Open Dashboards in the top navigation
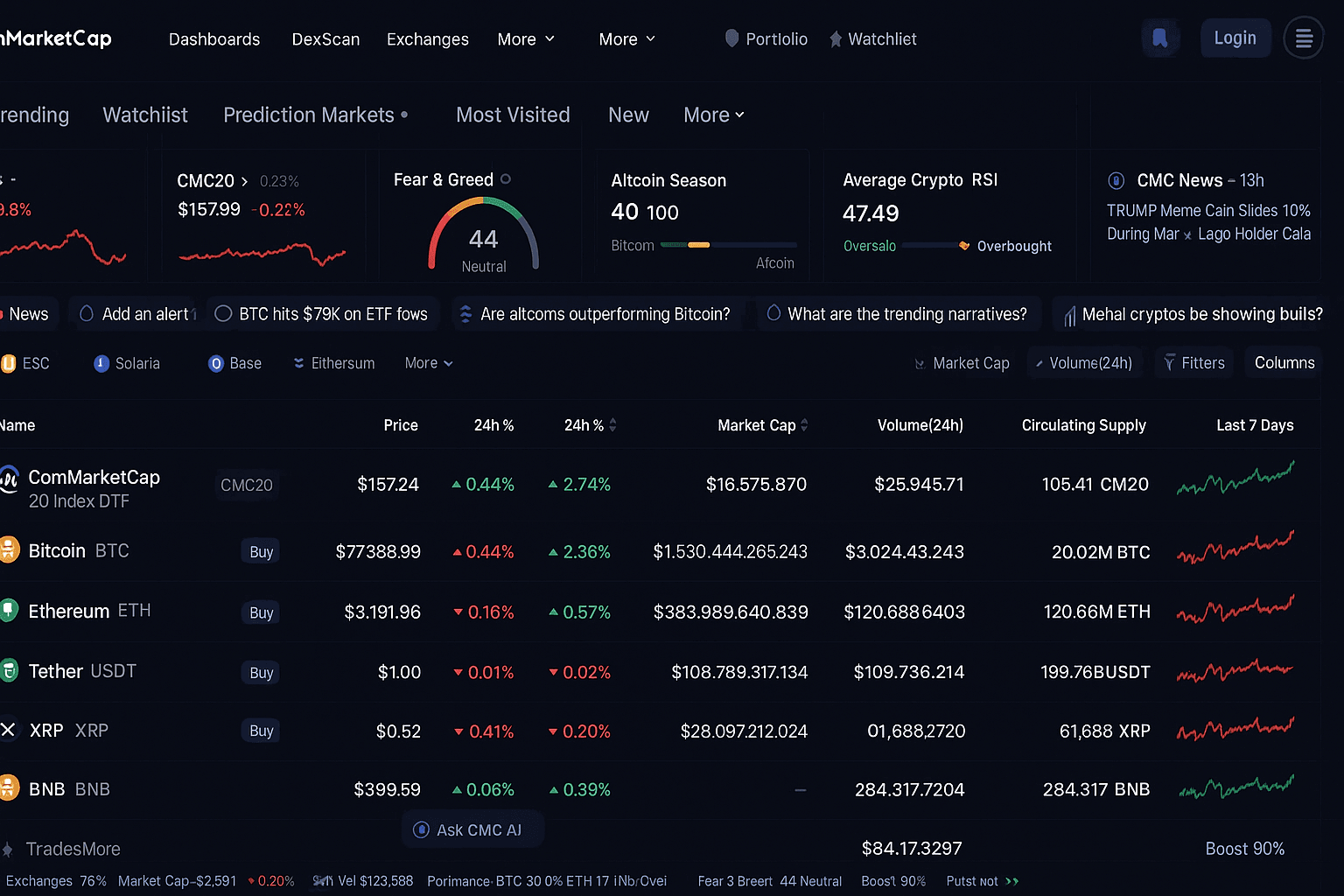The image size is (1344, 896). point(214,39)
